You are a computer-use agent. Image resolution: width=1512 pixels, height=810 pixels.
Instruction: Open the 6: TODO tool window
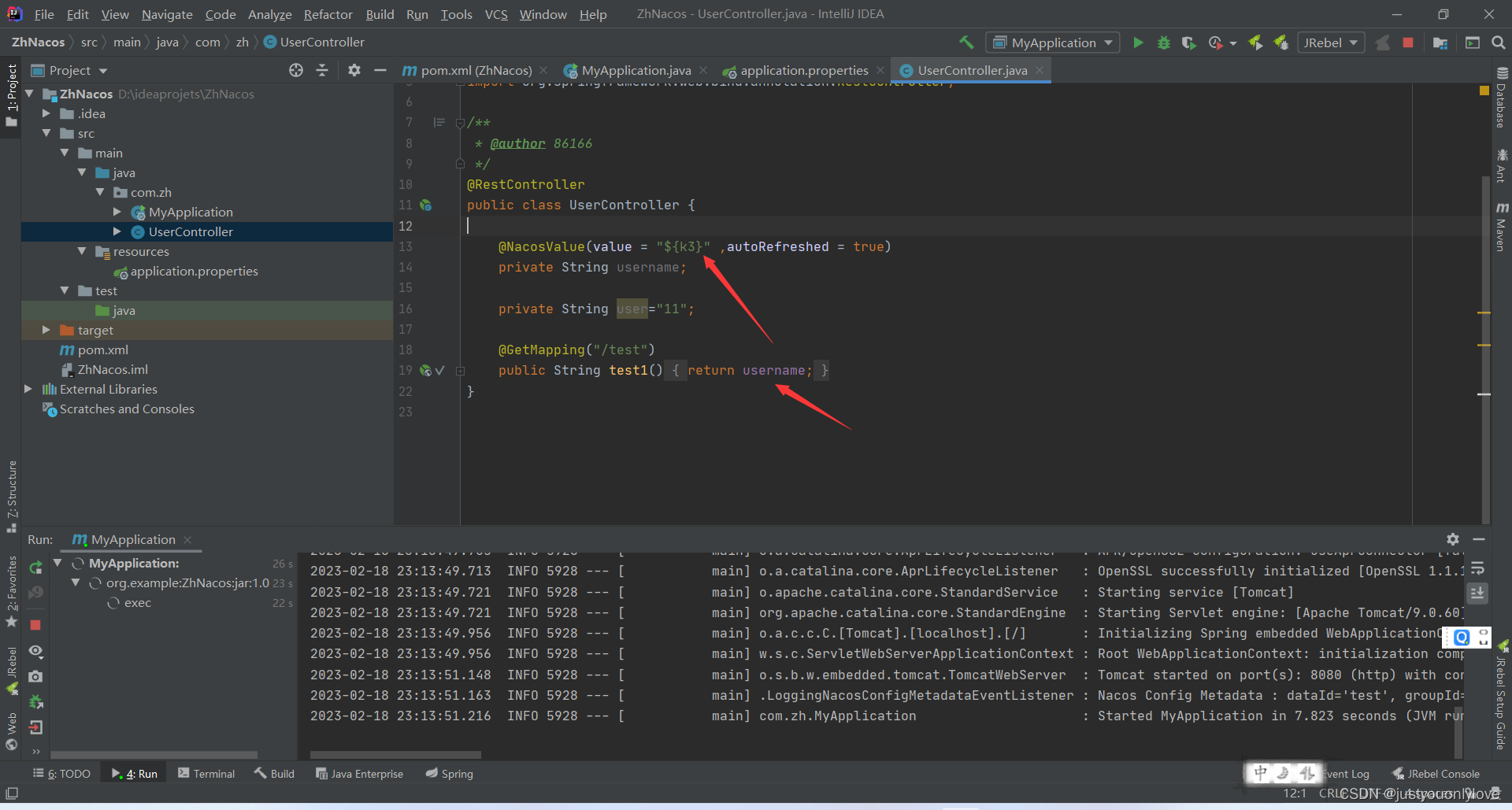pyautogui.click(x=61, y=774)
